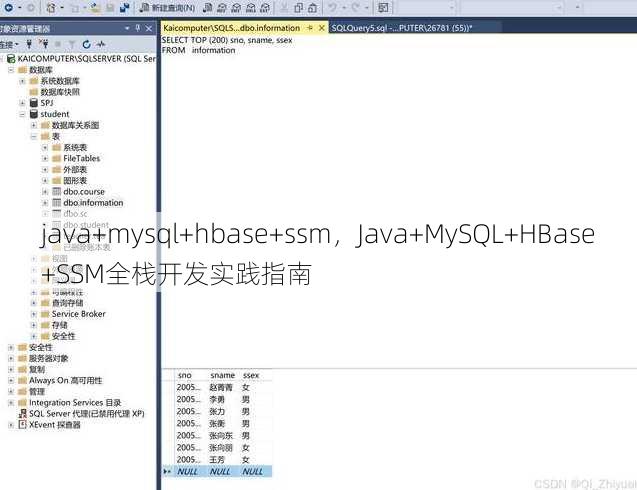The width and height of the screenshot is (637, 490).
Task: Click the sname column header in results
Action: 223,375
